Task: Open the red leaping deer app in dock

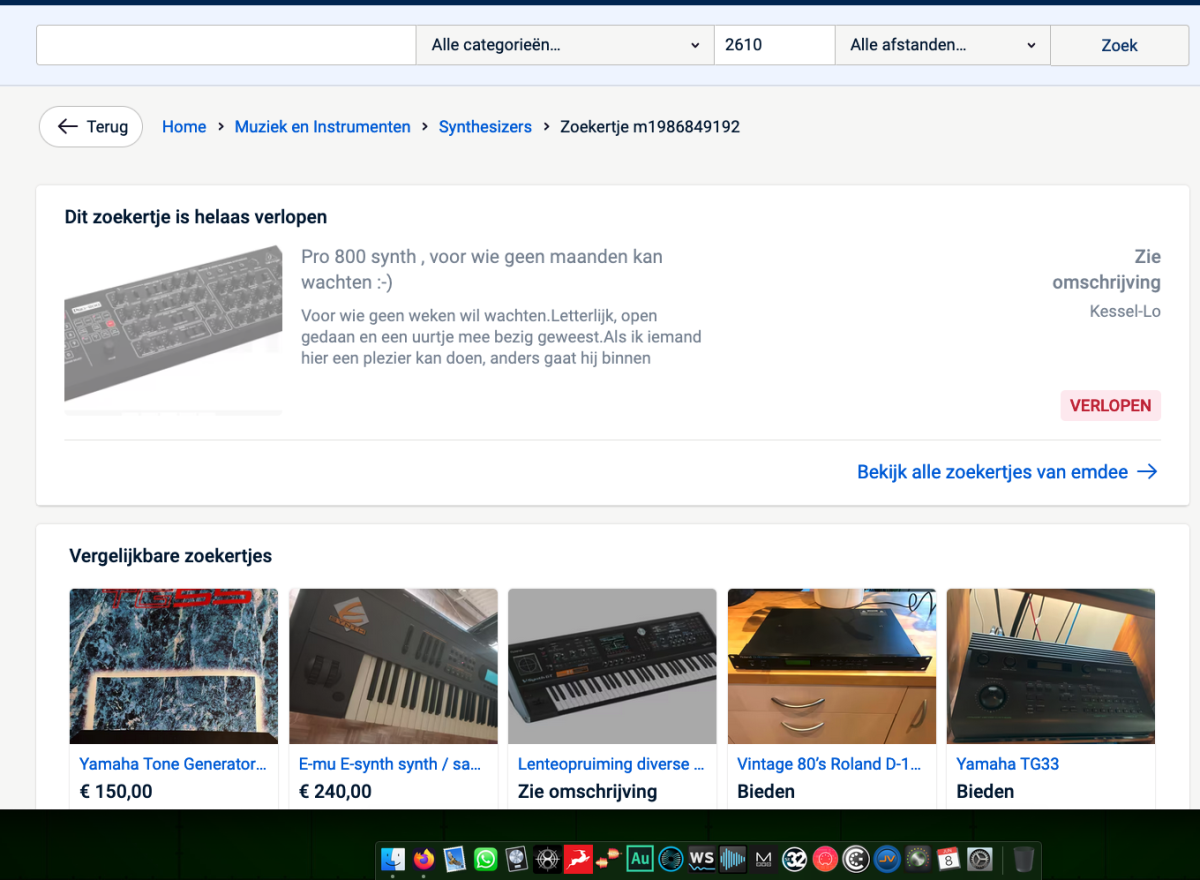Action: coord(578,859)
